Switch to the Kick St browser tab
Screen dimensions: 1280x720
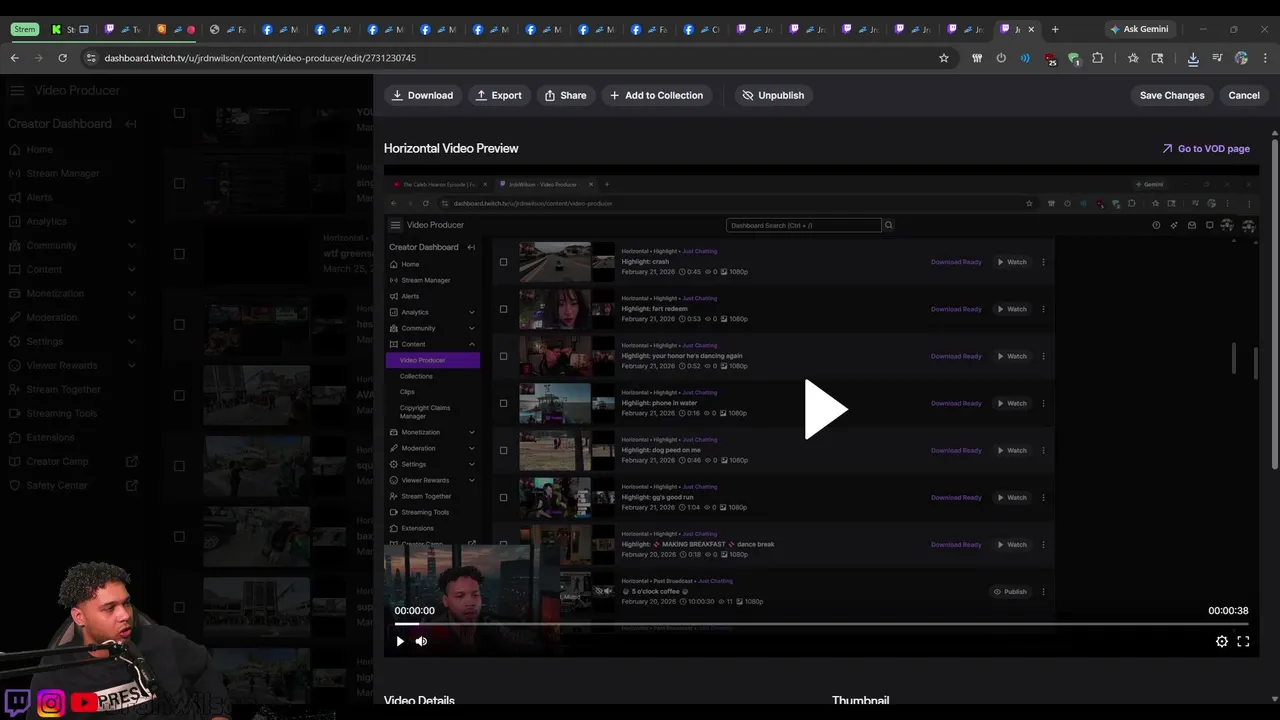(69, 29)
